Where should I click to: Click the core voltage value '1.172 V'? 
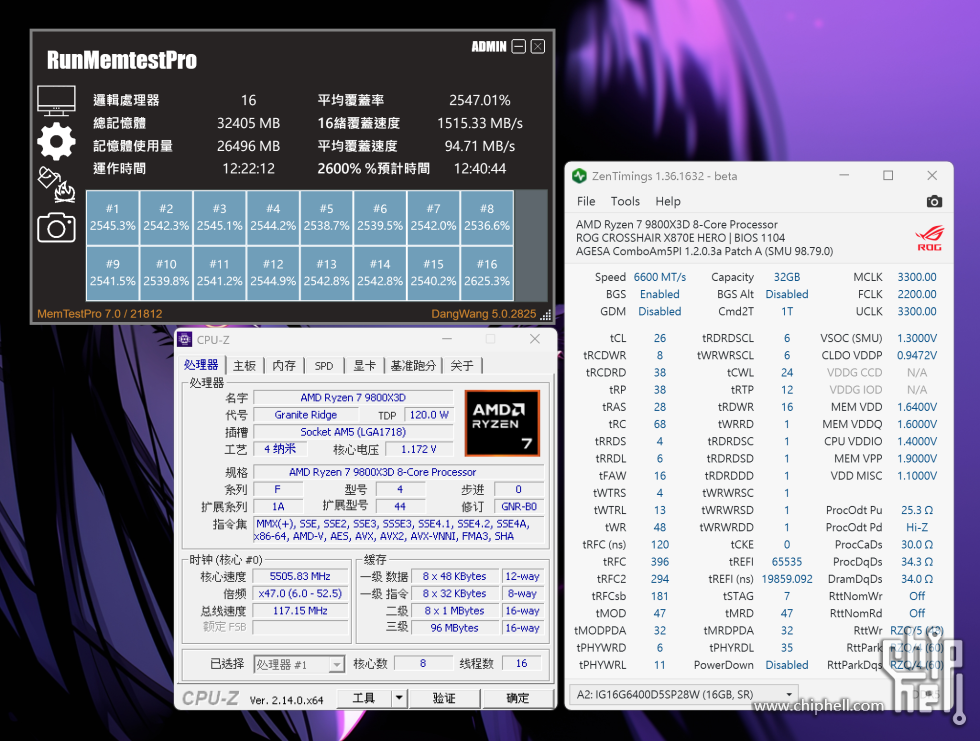click(x=419, y=449)
